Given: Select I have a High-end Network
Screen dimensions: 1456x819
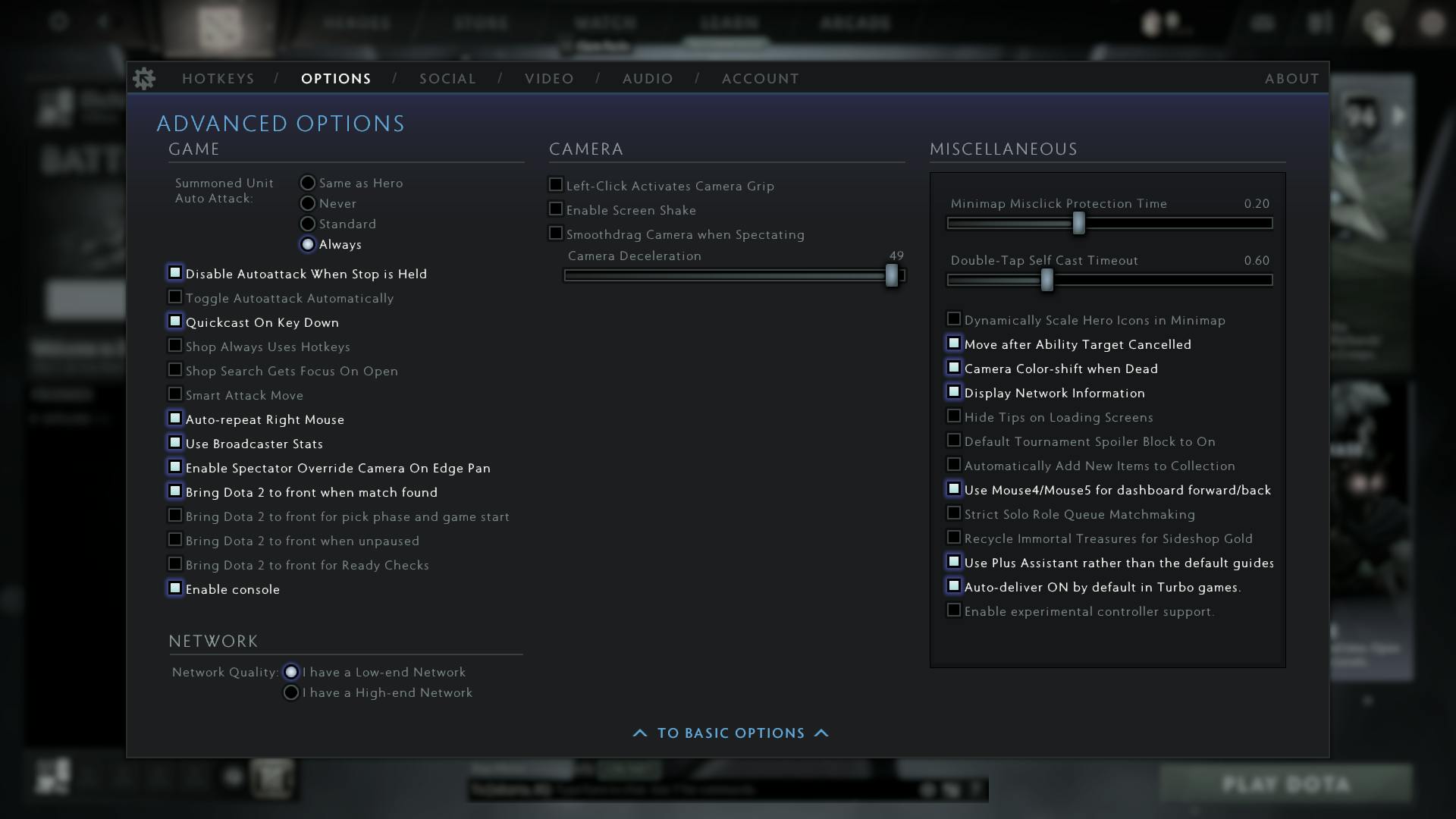Looking at the screenshot, I should click(291, 692).
